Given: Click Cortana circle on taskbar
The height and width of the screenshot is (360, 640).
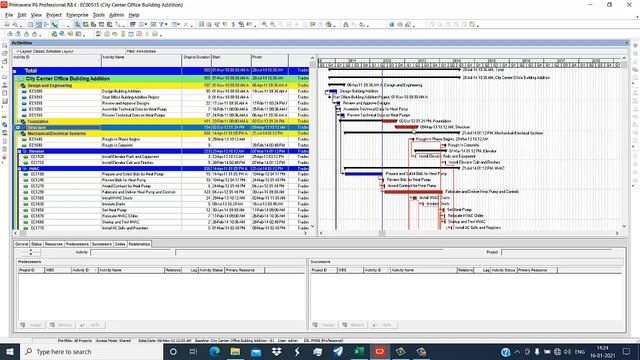Looking at the screenshot, I should pos(173,351).
